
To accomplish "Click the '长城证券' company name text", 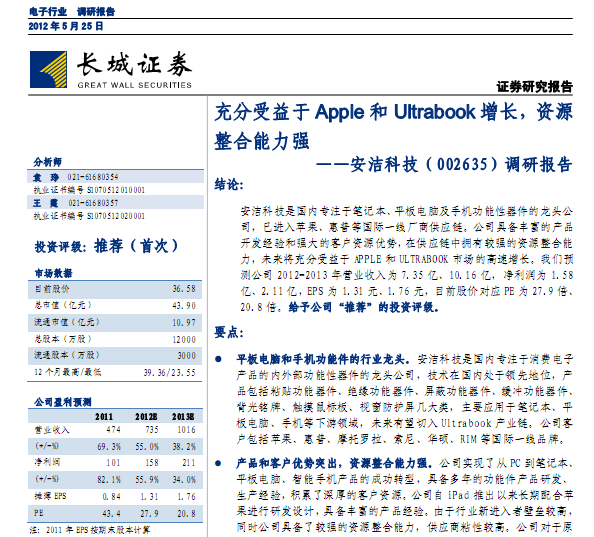I will pos(134,64).
